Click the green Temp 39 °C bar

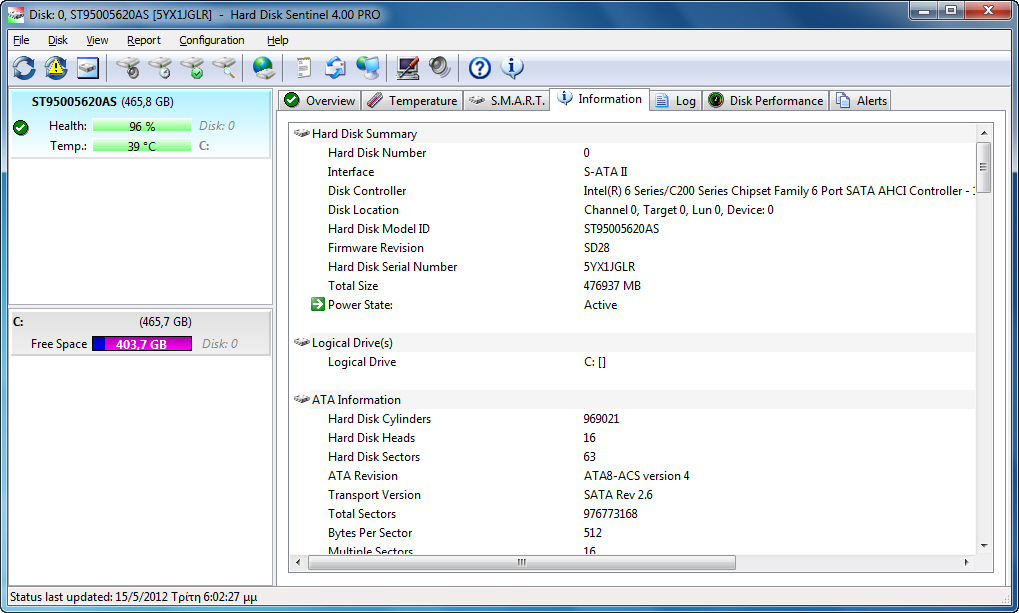(142, 146)
